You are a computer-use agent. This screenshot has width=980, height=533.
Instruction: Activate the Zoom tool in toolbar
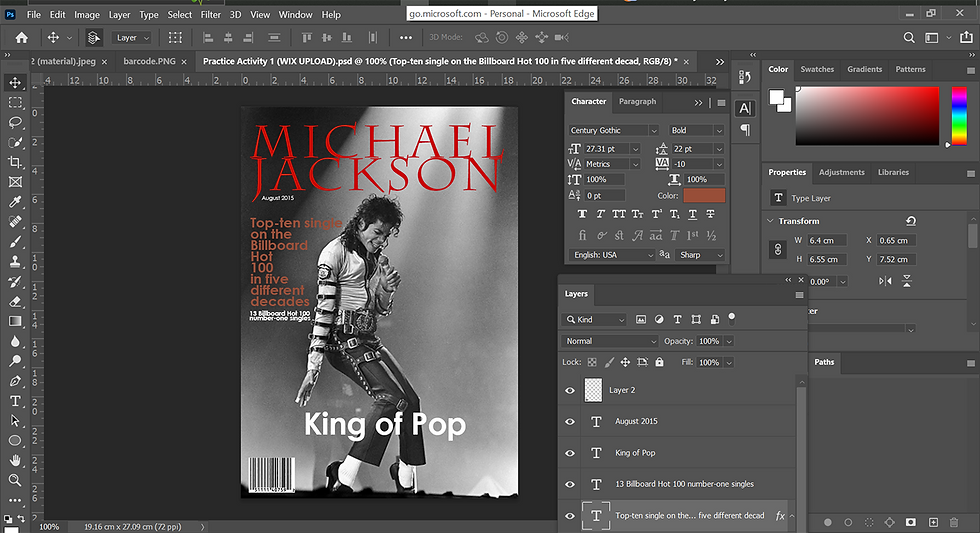coord(15,480)
